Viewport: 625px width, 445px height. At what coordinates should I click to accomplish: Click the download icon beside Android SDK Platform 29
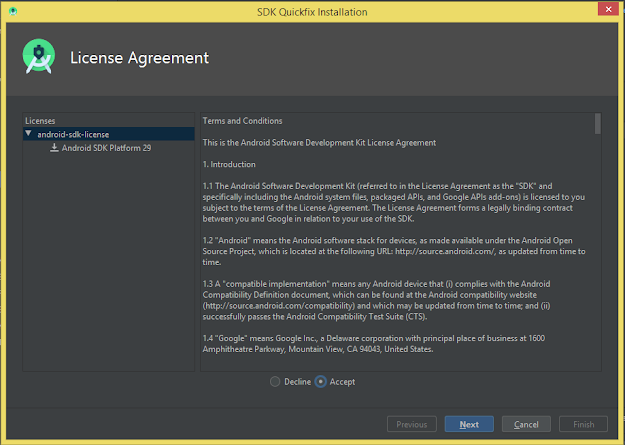(x=54, y=148)
